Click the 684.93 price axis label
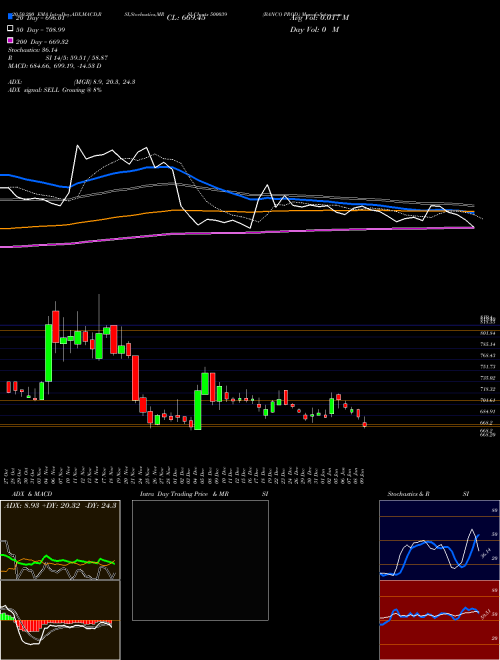This screenshot has height=660, width=500. pos(487,411)
